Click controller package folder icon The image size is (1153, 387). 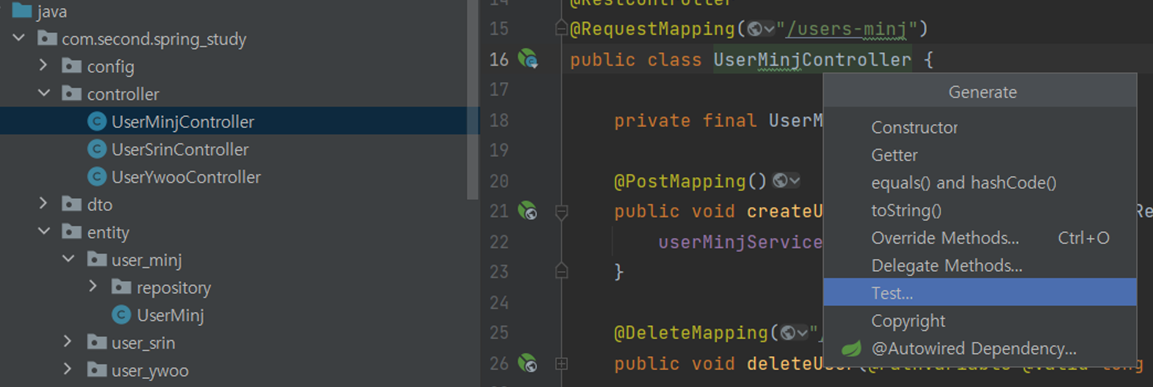(71, 94)
